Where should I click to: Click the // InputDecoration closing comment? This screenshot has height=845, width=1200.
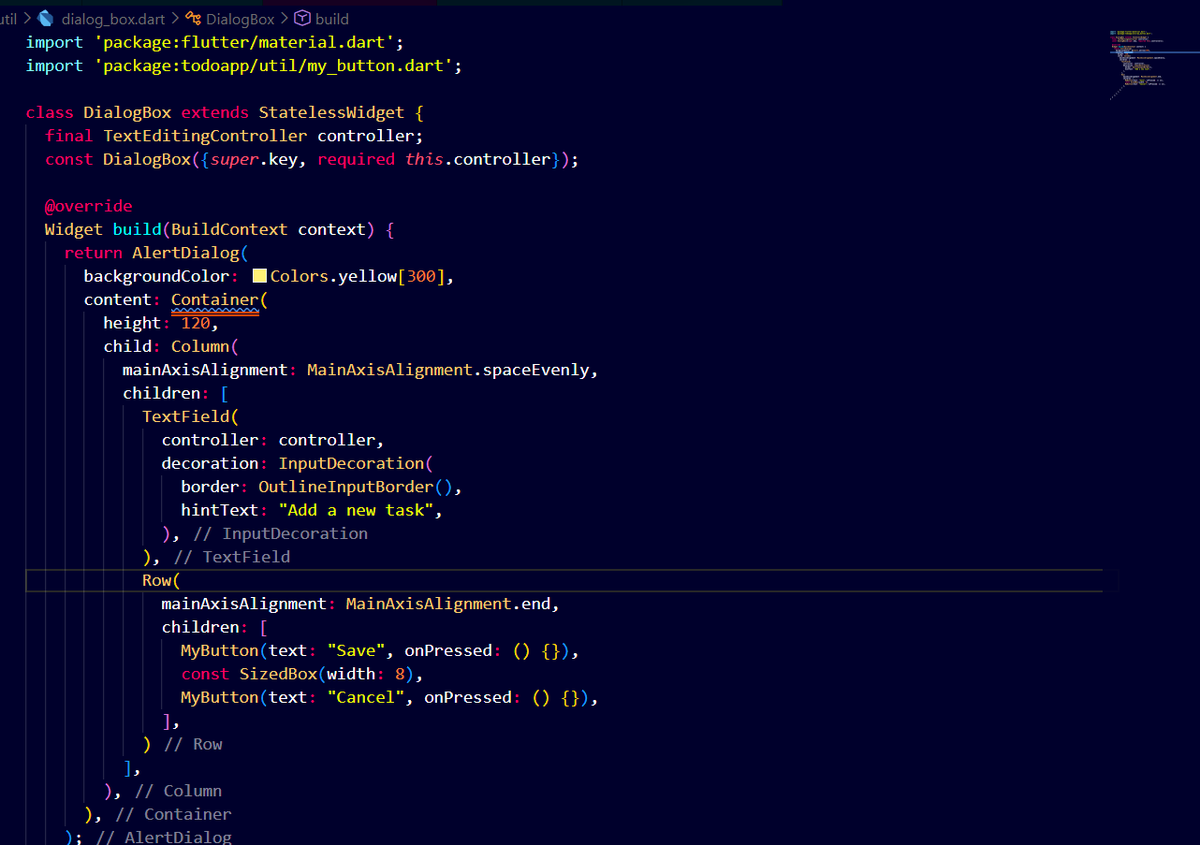coord(281,534)
